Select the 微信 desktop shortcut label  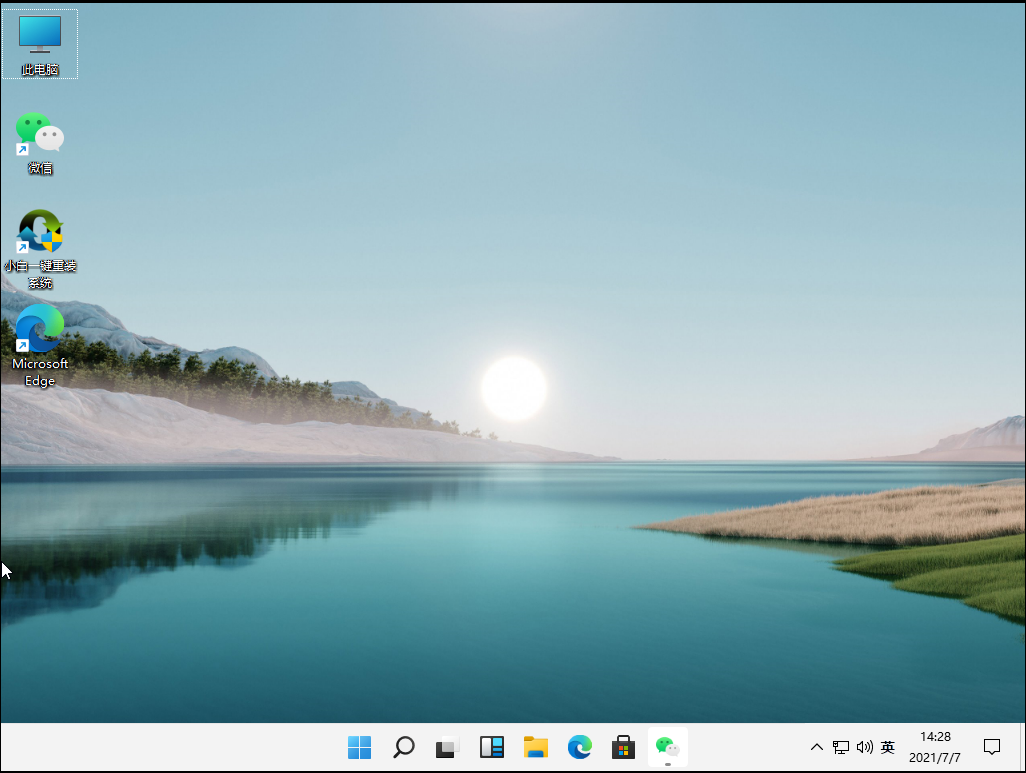click(39, 168)
